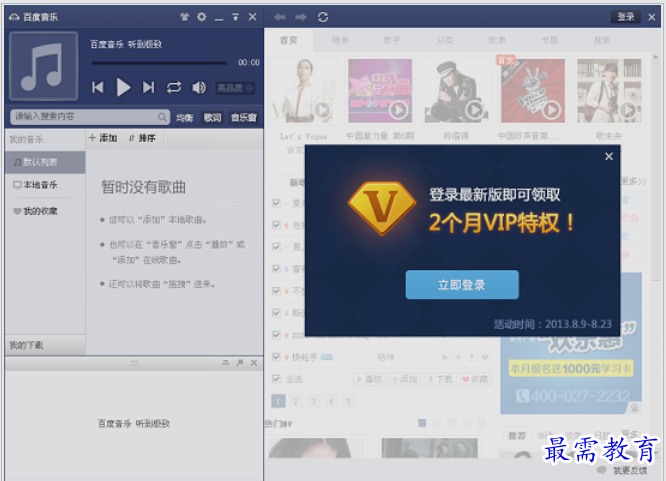This screenshot has width=666, height=481.
Task: Click the song progress bar
Action: 159,63
